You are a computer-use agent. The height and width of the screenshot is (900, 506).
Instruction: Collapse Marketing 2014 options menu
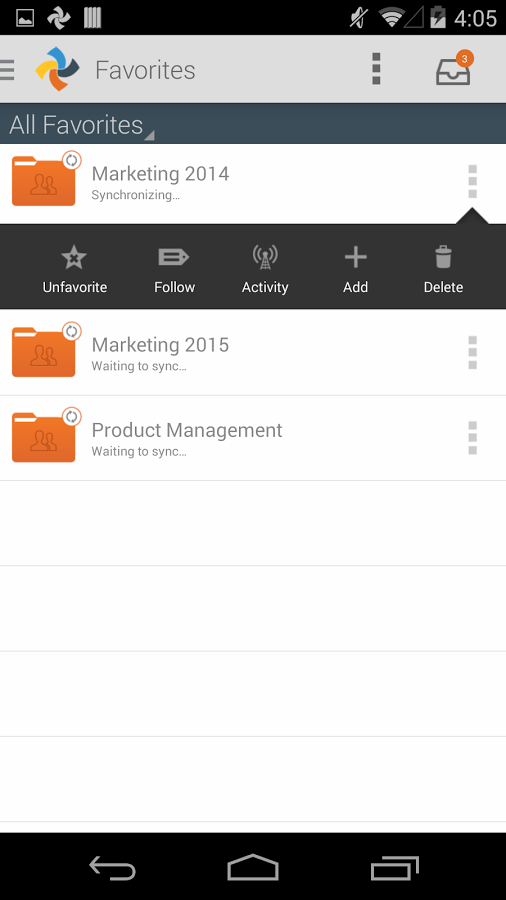[x=473, y=181]
